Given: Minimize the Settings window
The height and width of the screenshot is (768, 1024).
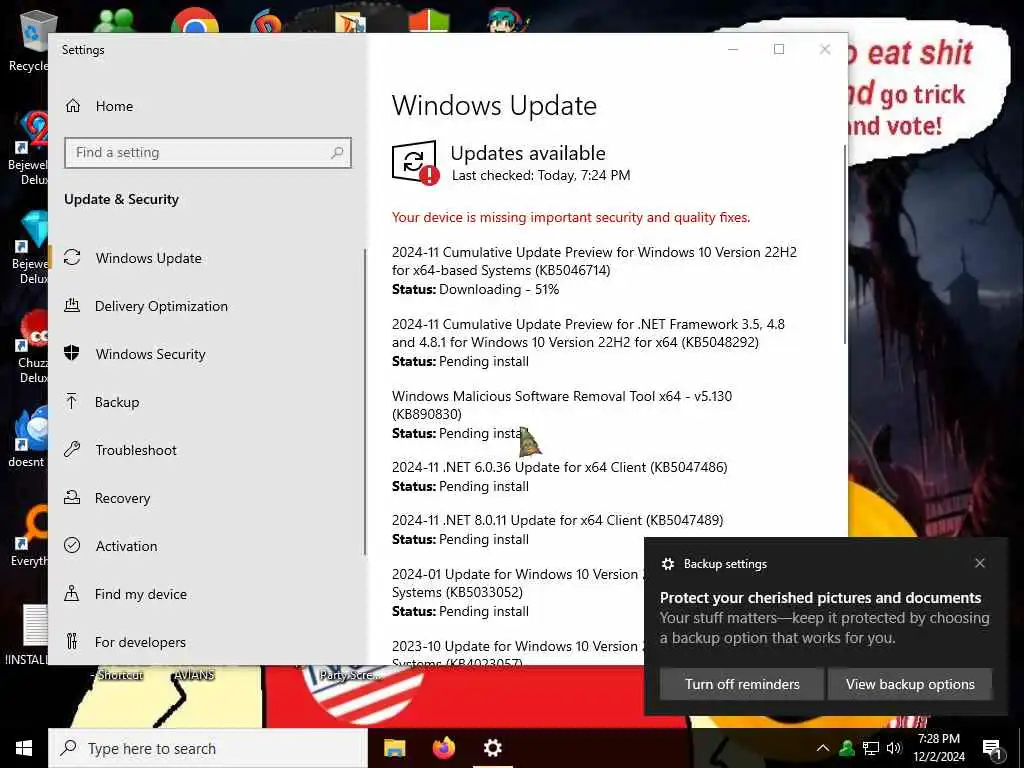Looking at the screenshot, I should pyautogui.click(x=733, y=50).
